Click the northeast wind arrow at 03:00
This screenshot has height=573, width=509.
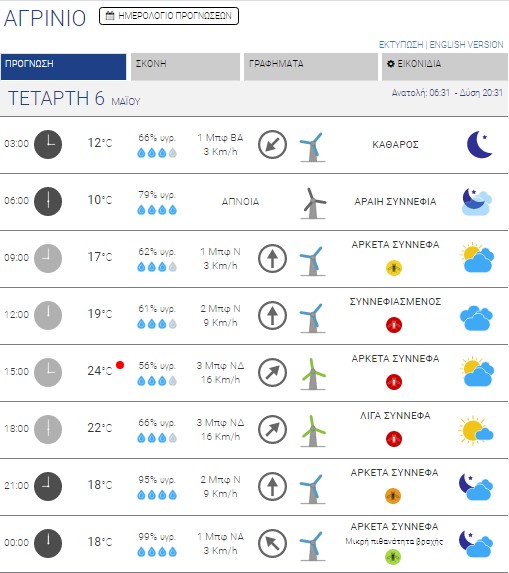(272, 144)
